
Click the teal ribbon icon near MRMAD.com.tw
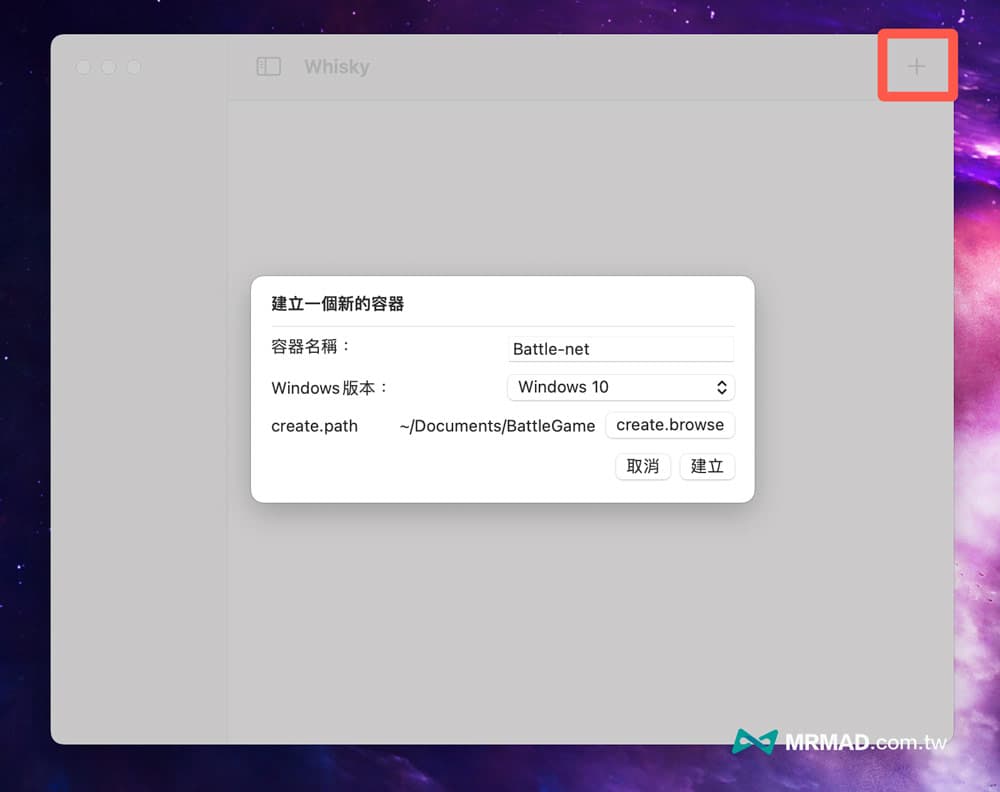(x=755, y=743)
